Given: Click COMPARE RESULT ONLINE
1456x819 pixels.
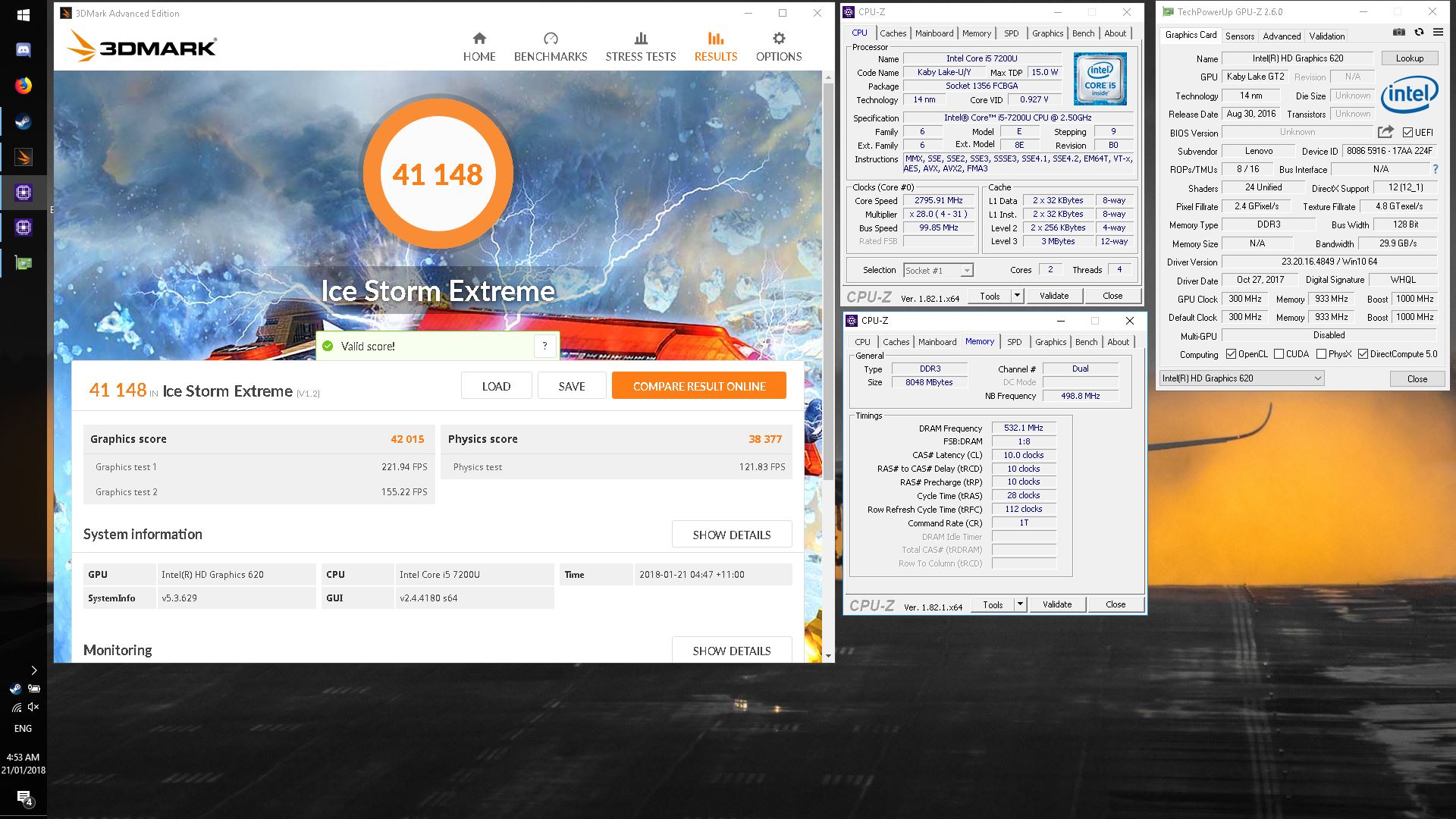Looking at the screenshot, I should pyautogui.click(x=699, y=386).
